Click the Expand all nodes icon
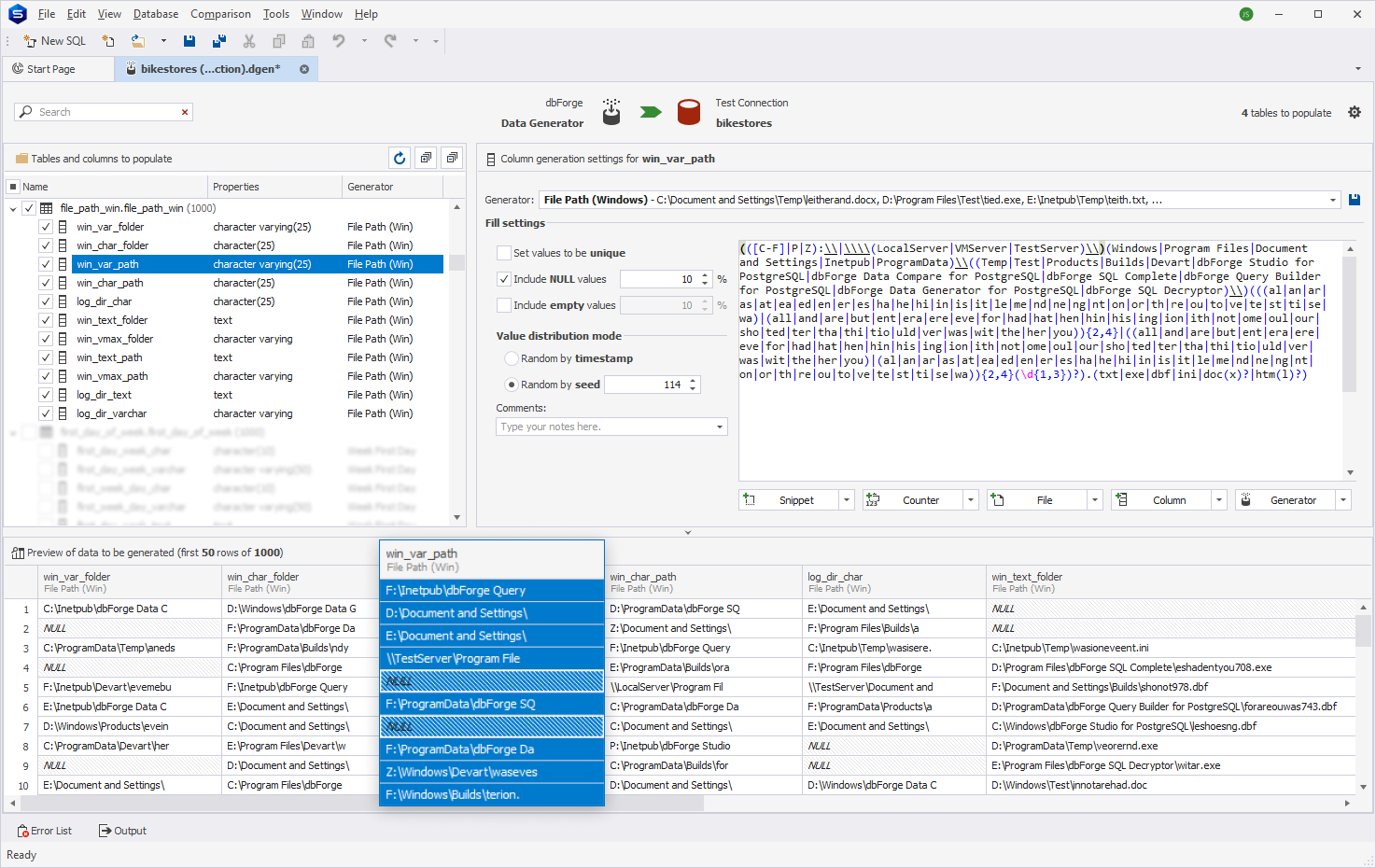 coord(426,158)
